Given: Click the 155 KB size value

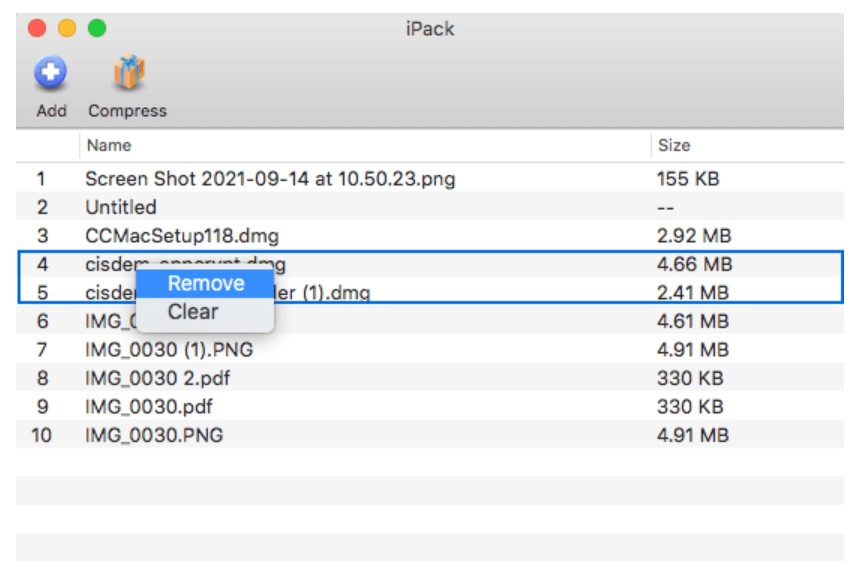Looking at the screenshot, I should coord(688,179).
